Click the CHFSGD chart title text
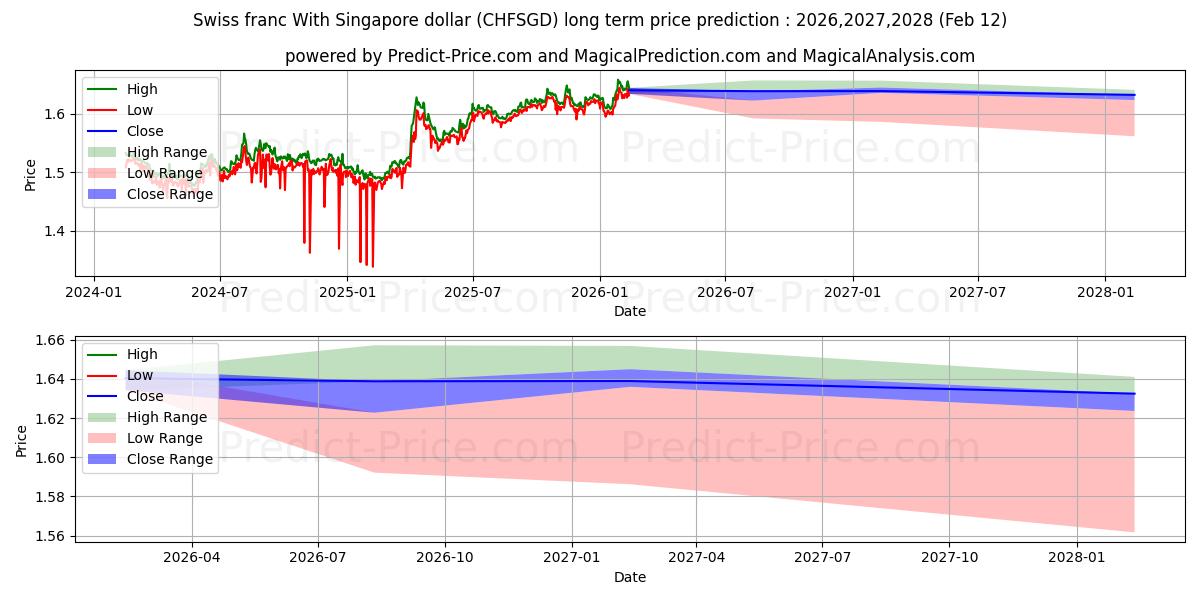 coord(599,20)
